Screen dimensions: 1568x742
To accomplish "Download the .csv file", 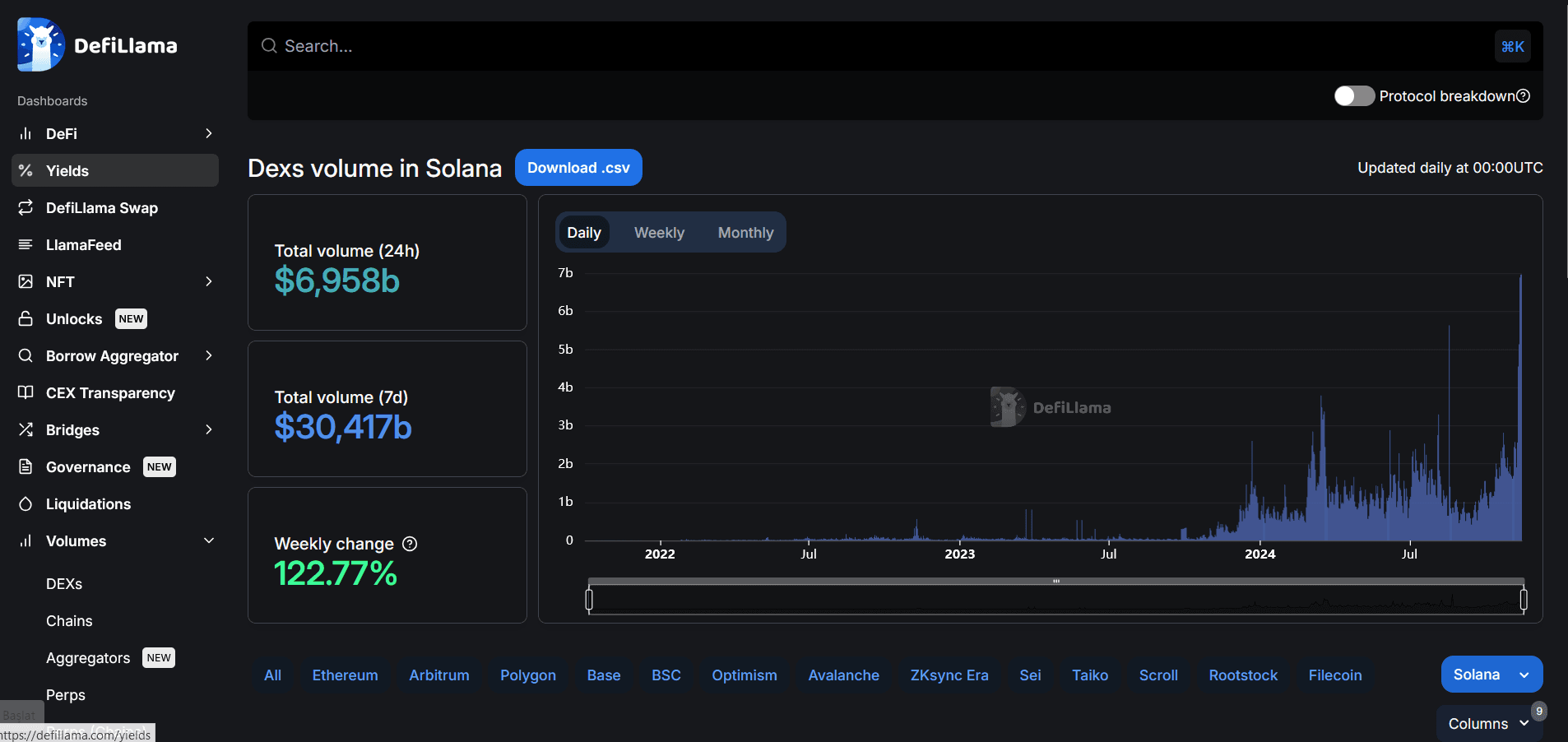I will click(x=578, y=168).
